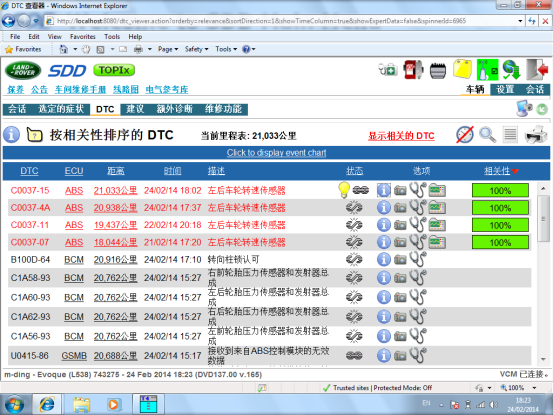Select the 选定的症状 tab
The height and width of the screenshot is (415, 553).
[x=61, y=109]
